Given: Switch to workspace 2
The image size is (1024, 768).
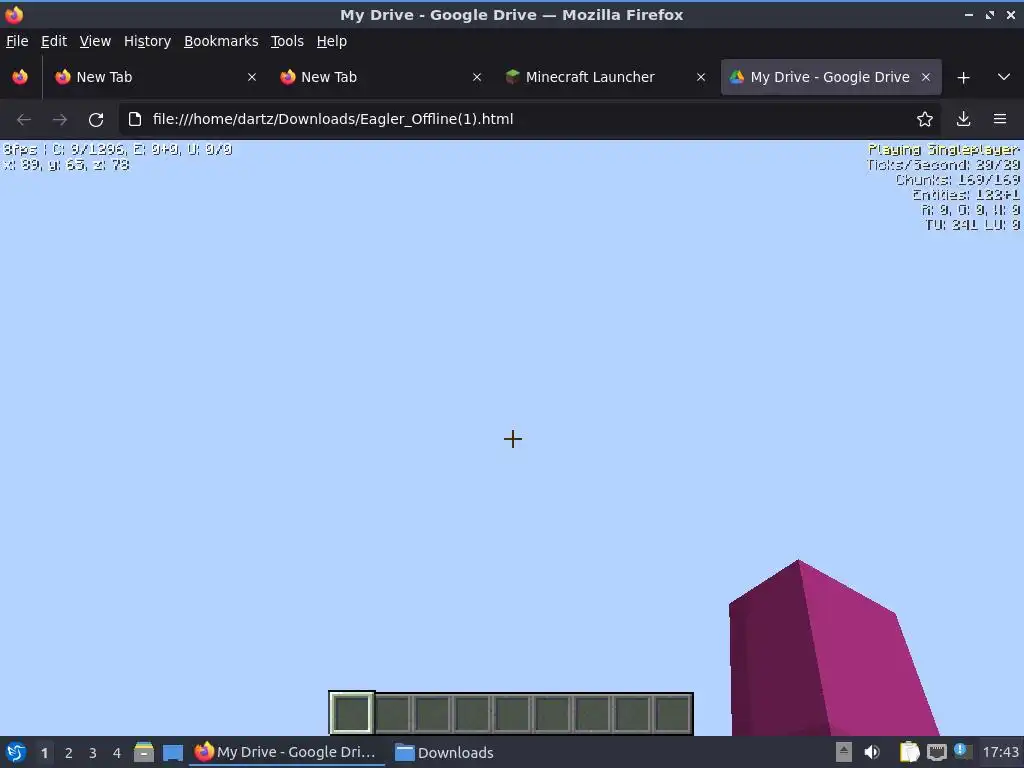Looking at the screenshot, I should [69, 753].
